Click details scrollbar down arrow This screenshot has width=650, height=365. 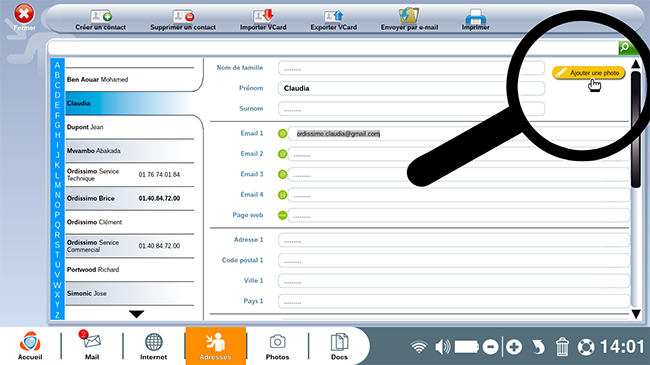pos(636,314)
